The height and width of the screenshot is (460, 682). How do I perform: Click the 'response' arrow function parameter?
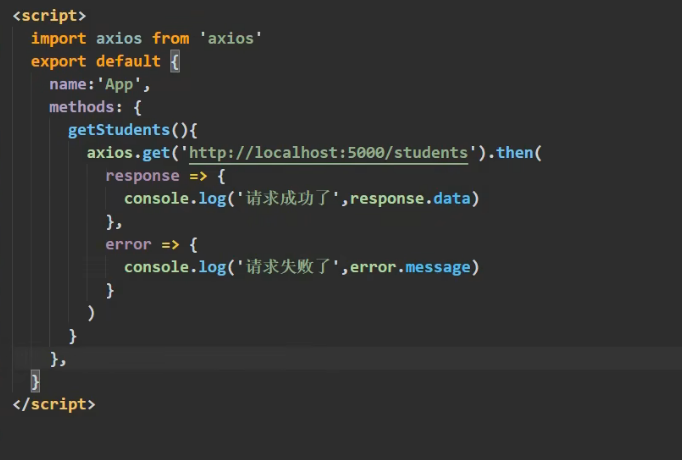142,176
